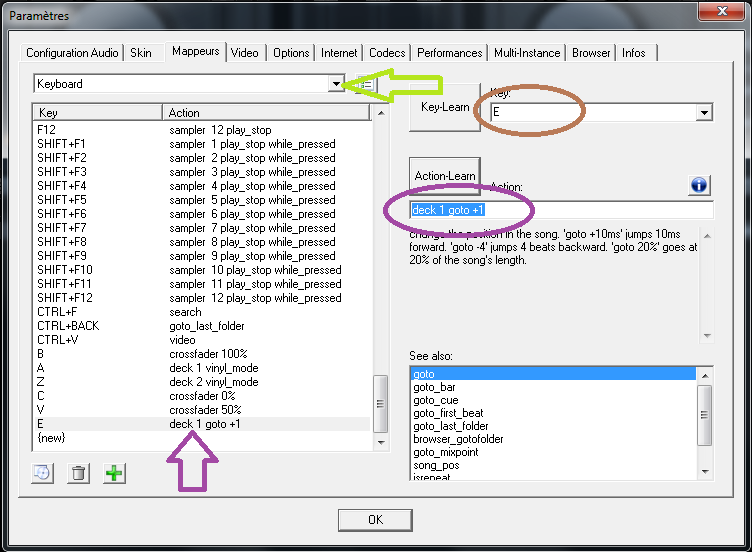Go to the Video tab
This screenshot has height=552, width=752.
tap(245, 53)
